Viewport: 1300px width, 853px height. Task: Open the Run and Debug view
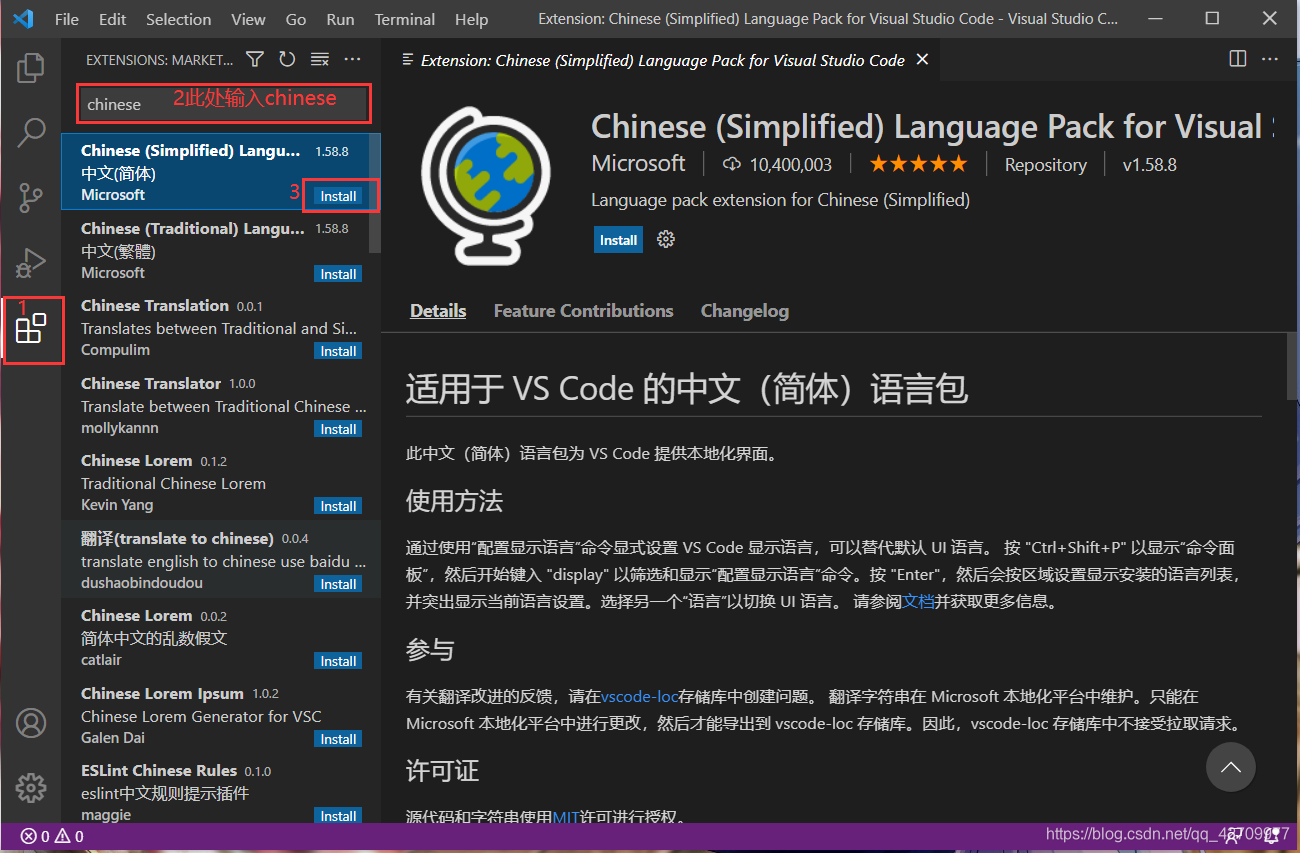pos(31,263)
